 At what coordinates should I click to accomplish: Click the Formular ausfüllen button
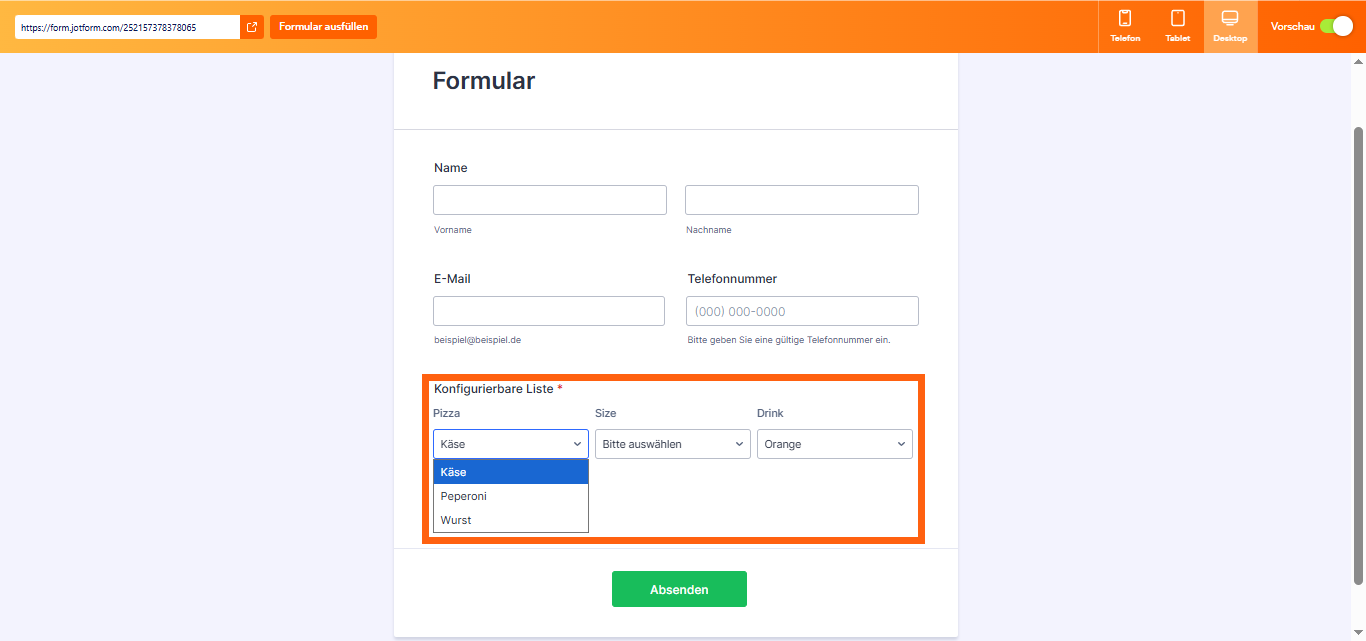tap(323, 27)
